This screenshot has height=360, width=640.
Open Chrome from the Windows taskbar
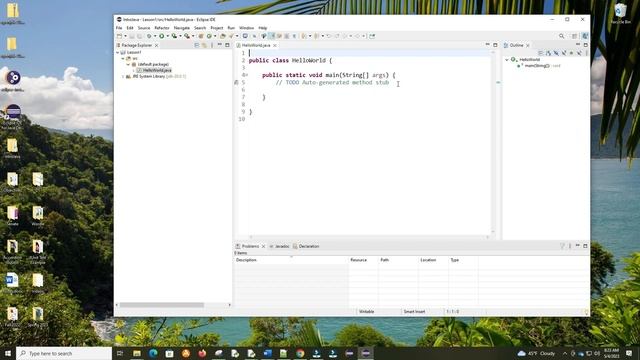click(x=300, y=353)
